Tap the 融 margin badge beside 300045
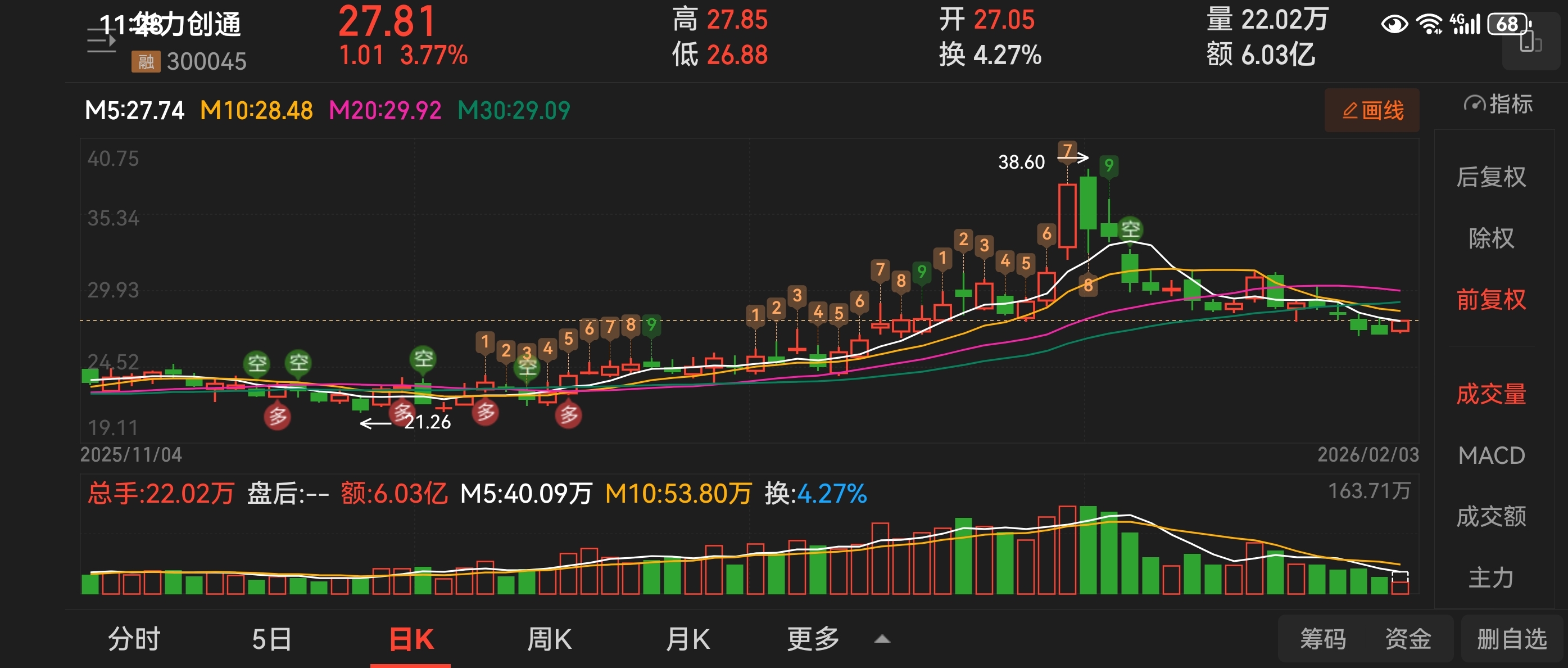The width and height of the screenshot is (1568, 668). coord(146,61)
